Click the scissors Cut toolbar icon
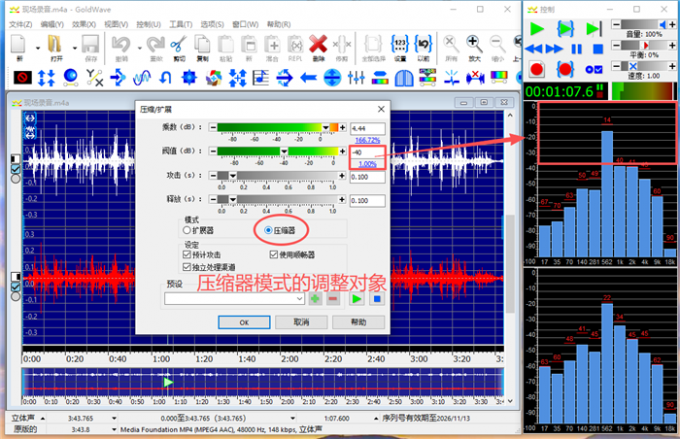This screenshot has width=680, height=439. coord(178,45)
